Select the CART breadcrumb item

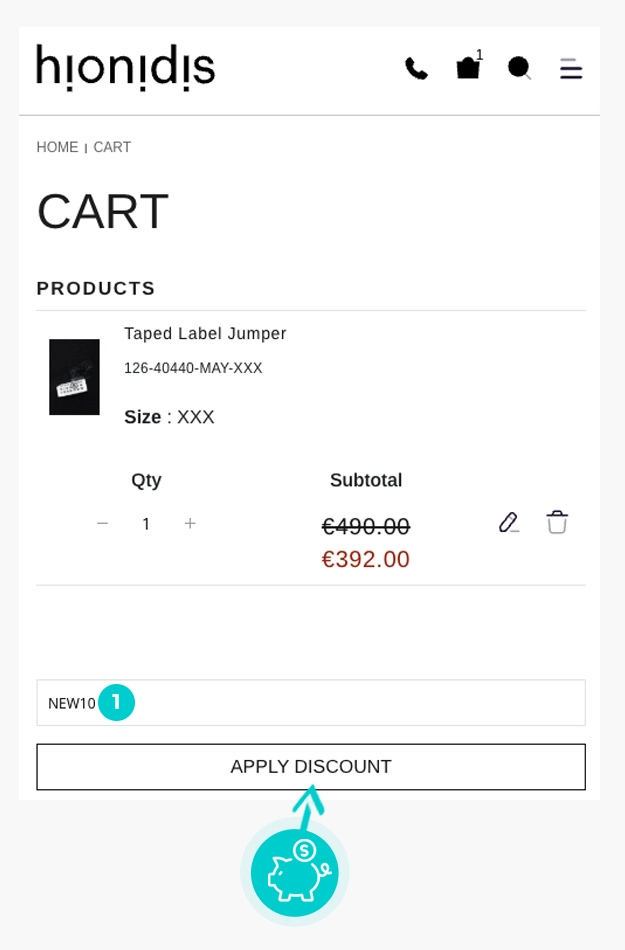tap(112, 148)
